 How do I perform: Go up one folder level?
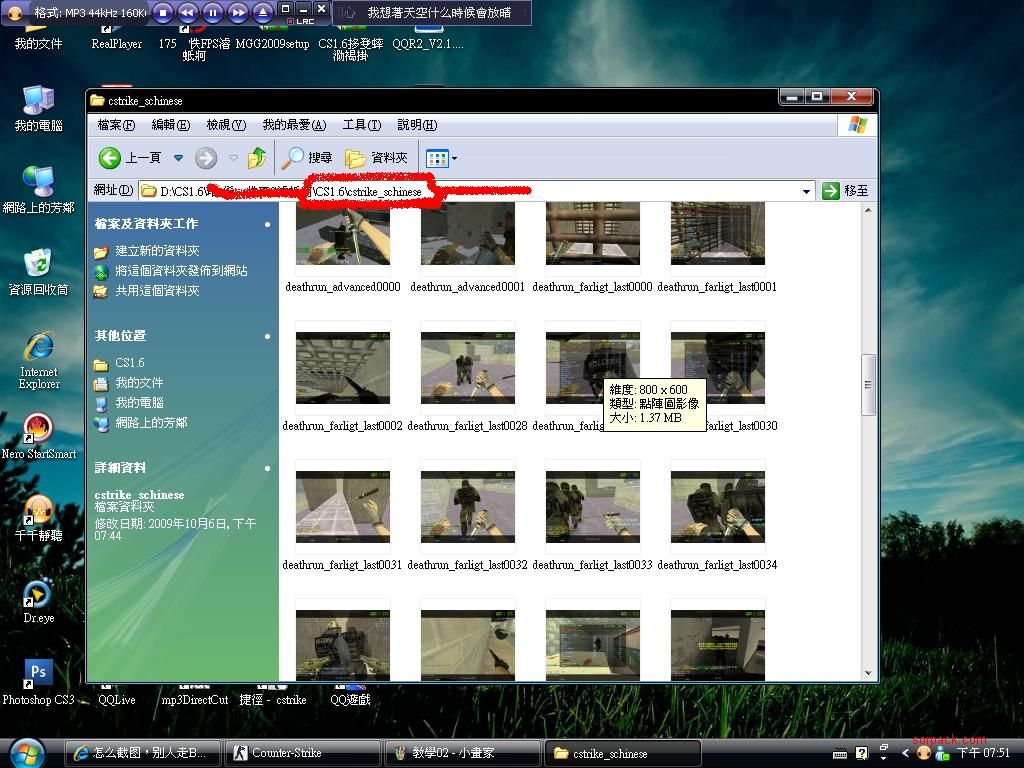click(x=257, y=158)
